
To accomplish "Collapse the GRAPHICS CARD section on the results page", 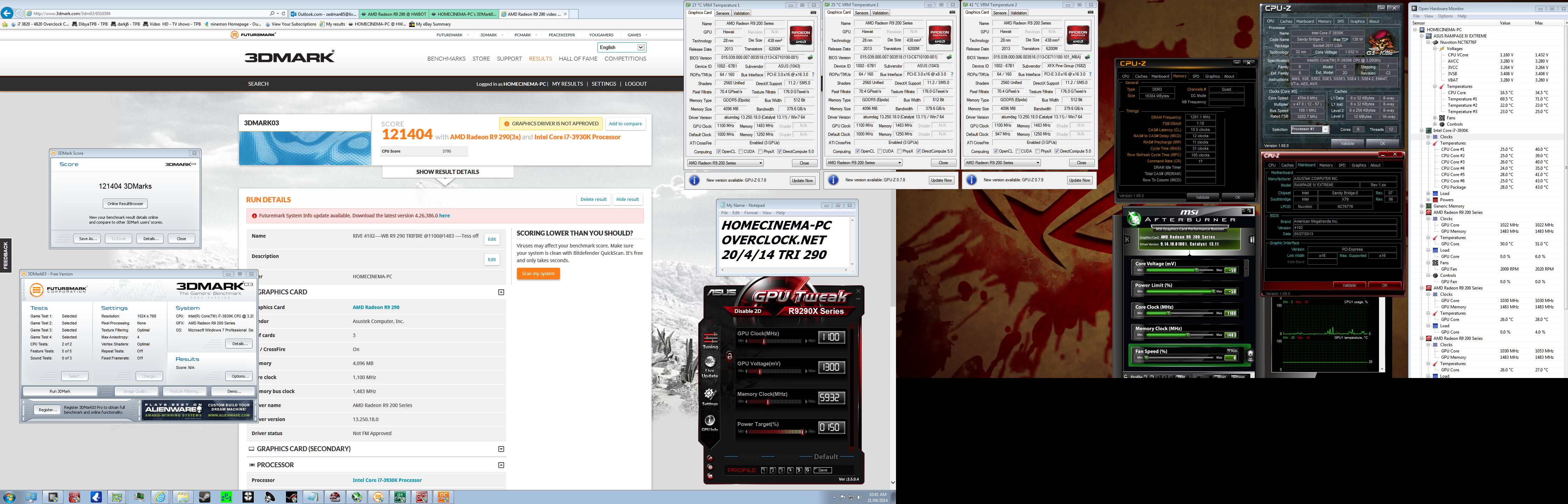I will pyautogui.click(x=501, y=292).
